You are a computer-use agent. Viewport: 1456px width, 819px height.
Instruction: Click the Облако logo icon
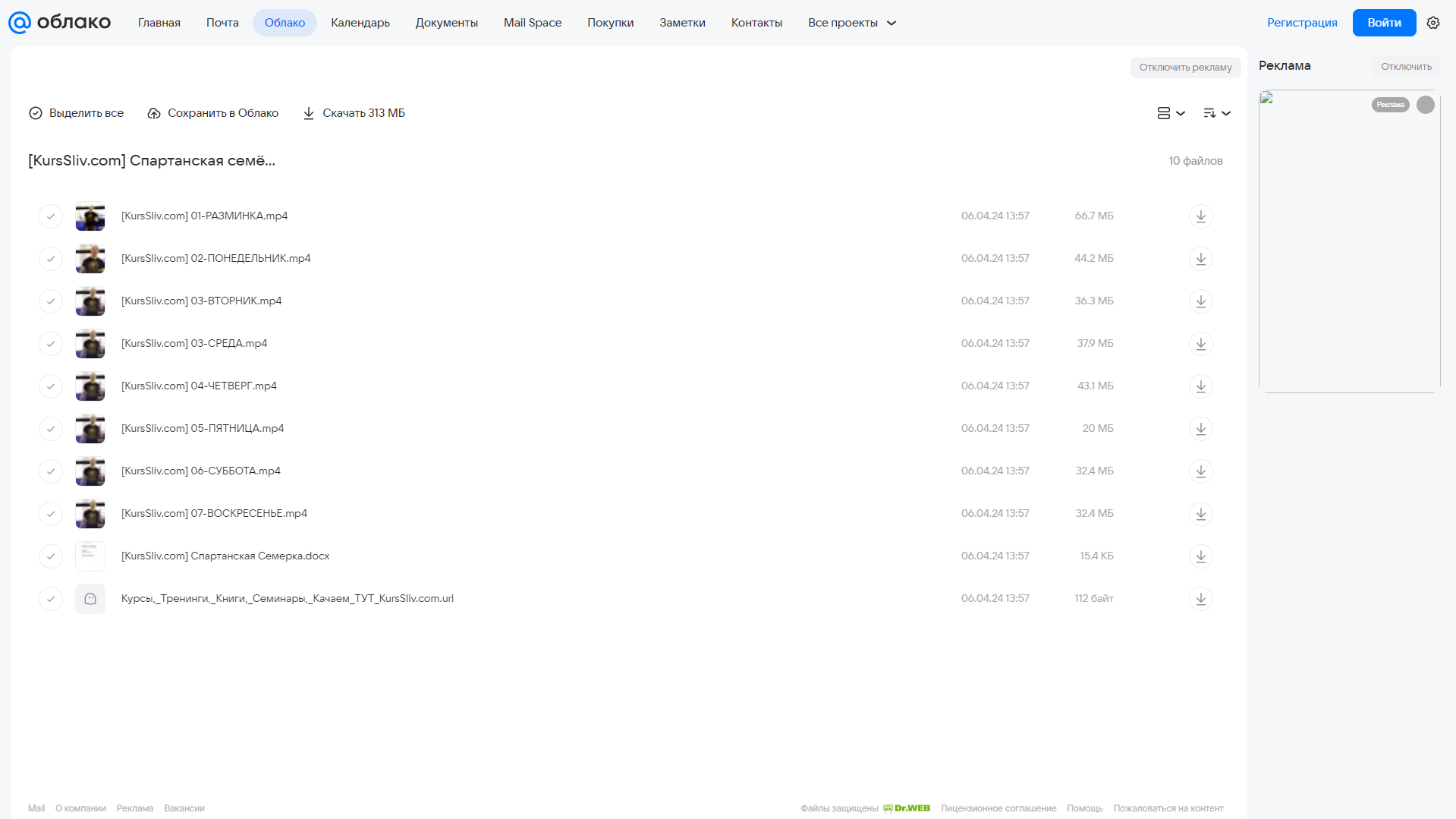click(x=20, y=23)
